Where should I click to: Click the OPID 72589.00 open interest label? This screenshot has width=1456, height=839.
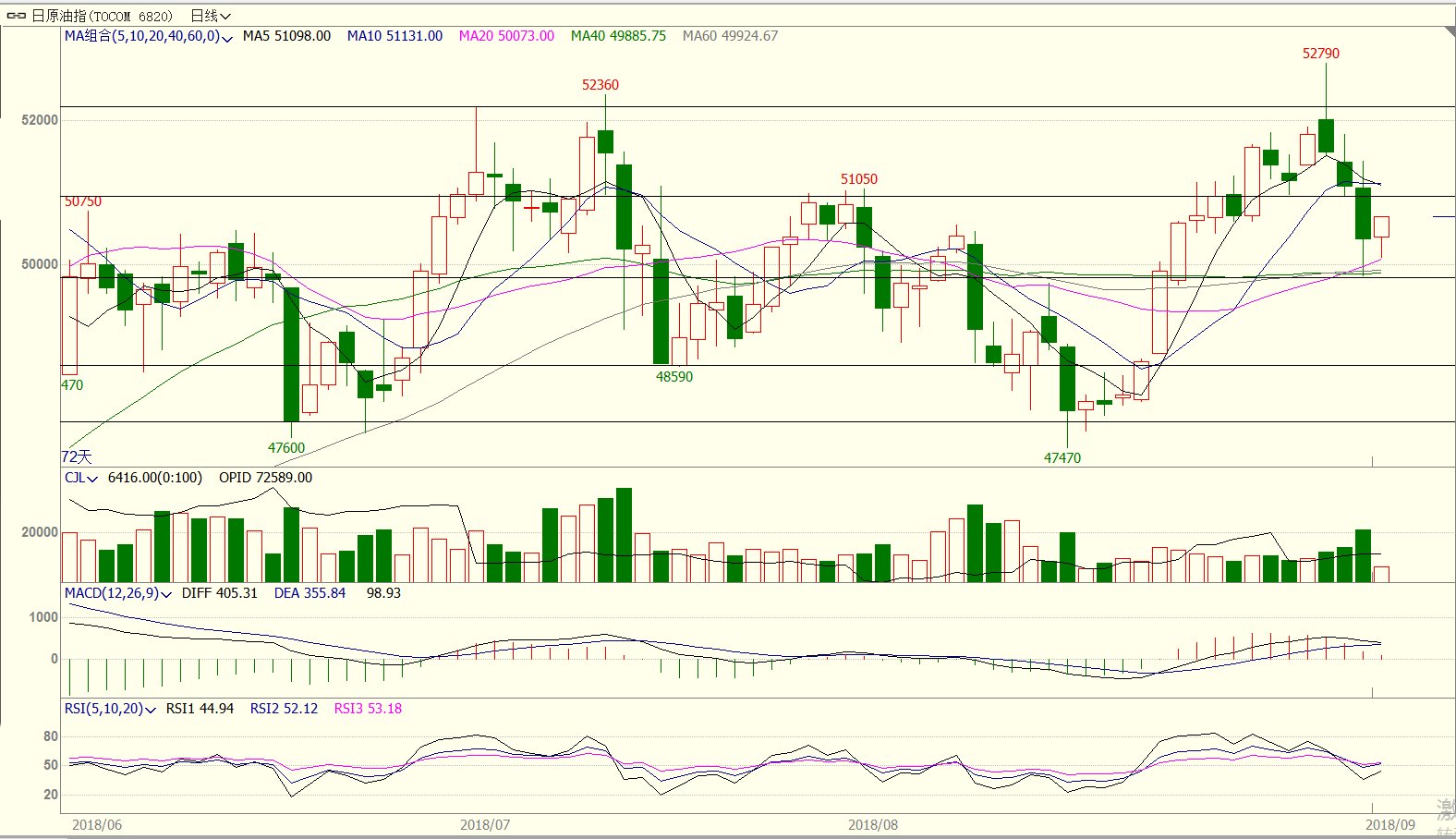pos(265,478)
